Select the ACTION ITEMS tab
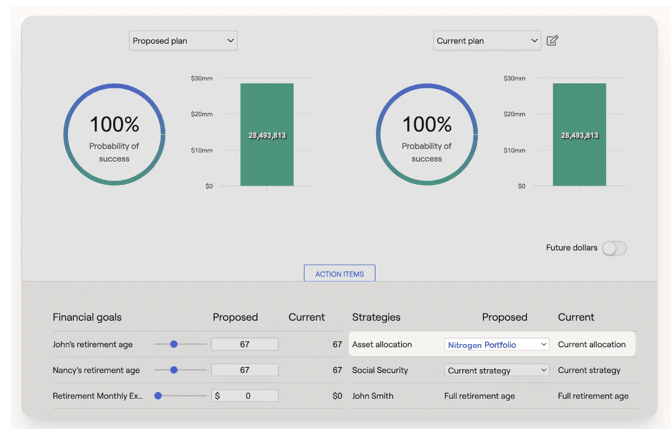 pos(339,274)
